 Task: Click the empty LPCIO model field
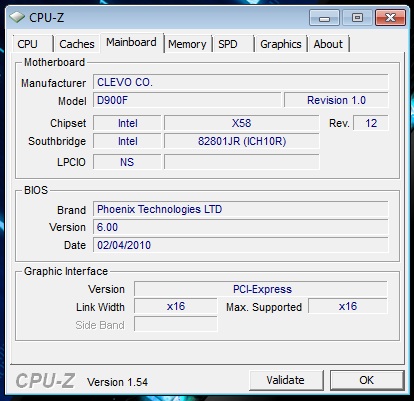[242, 162]
